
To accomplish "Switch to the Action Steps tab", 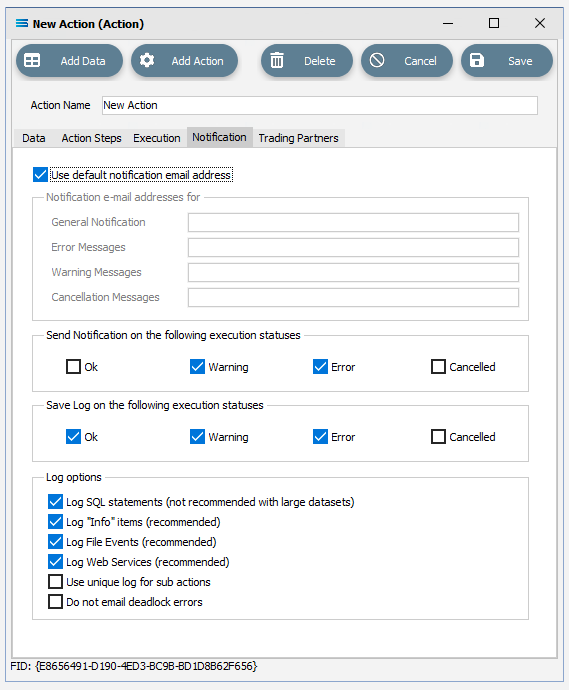I will click(x=92, y=138).
